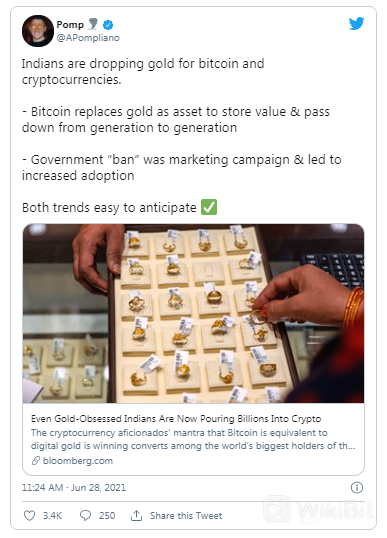Click the tornado emoji beside Pomp
387x538 pixels.
(93, 24)
